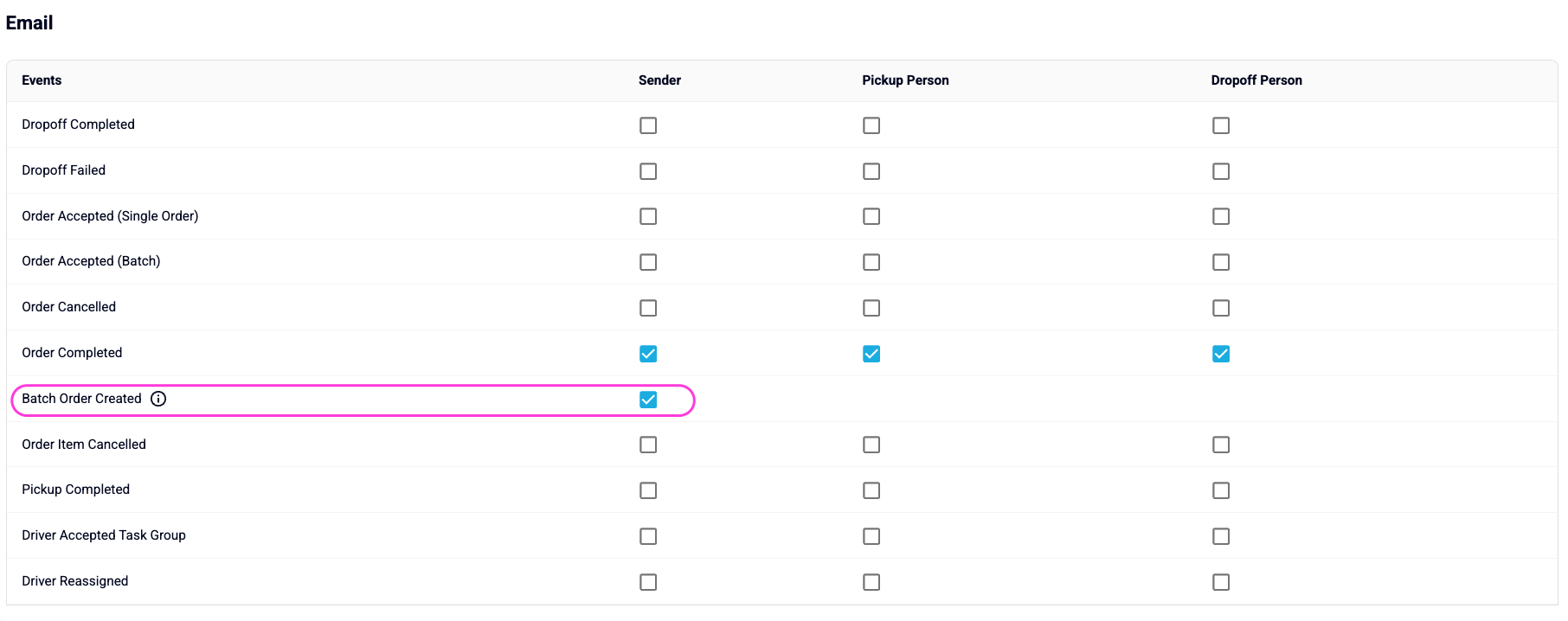Tick Pickup Person for Order Cancelled
Image resolution: width=1568 pixels, height=621 pixels.
tap(871, 308)
